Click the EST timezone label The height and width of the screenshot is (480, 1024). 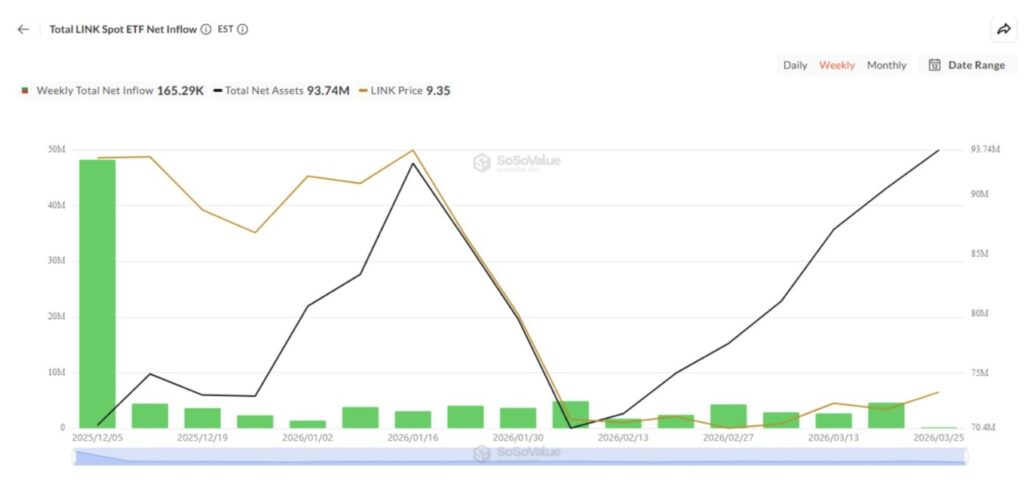point(225,29)
